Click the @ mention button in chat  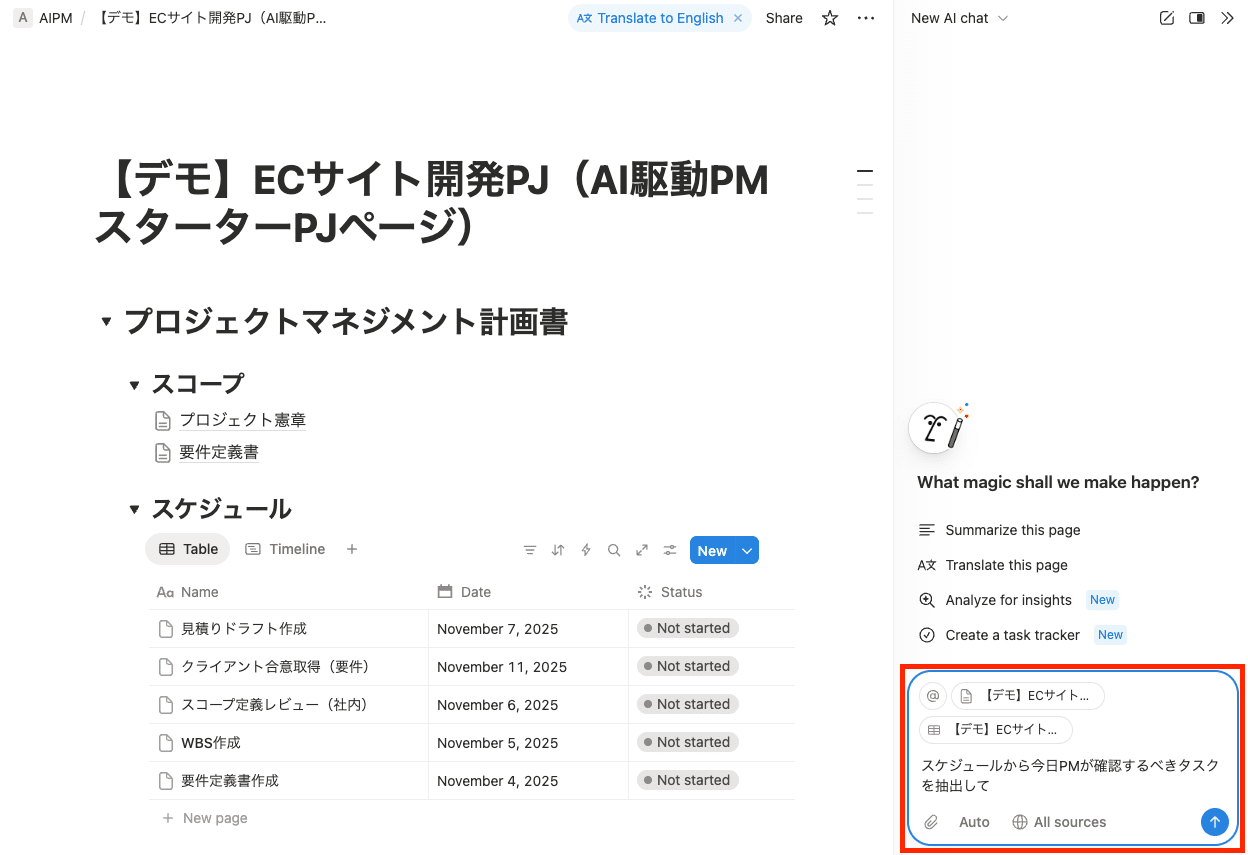point(933,696)
